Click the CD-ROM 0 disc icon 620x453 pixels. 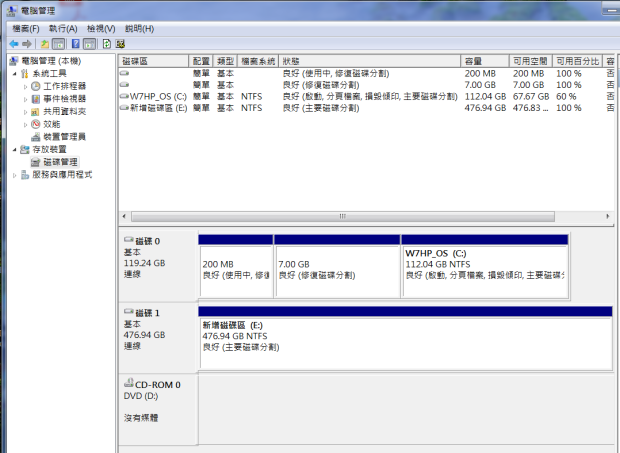(129, 382)
